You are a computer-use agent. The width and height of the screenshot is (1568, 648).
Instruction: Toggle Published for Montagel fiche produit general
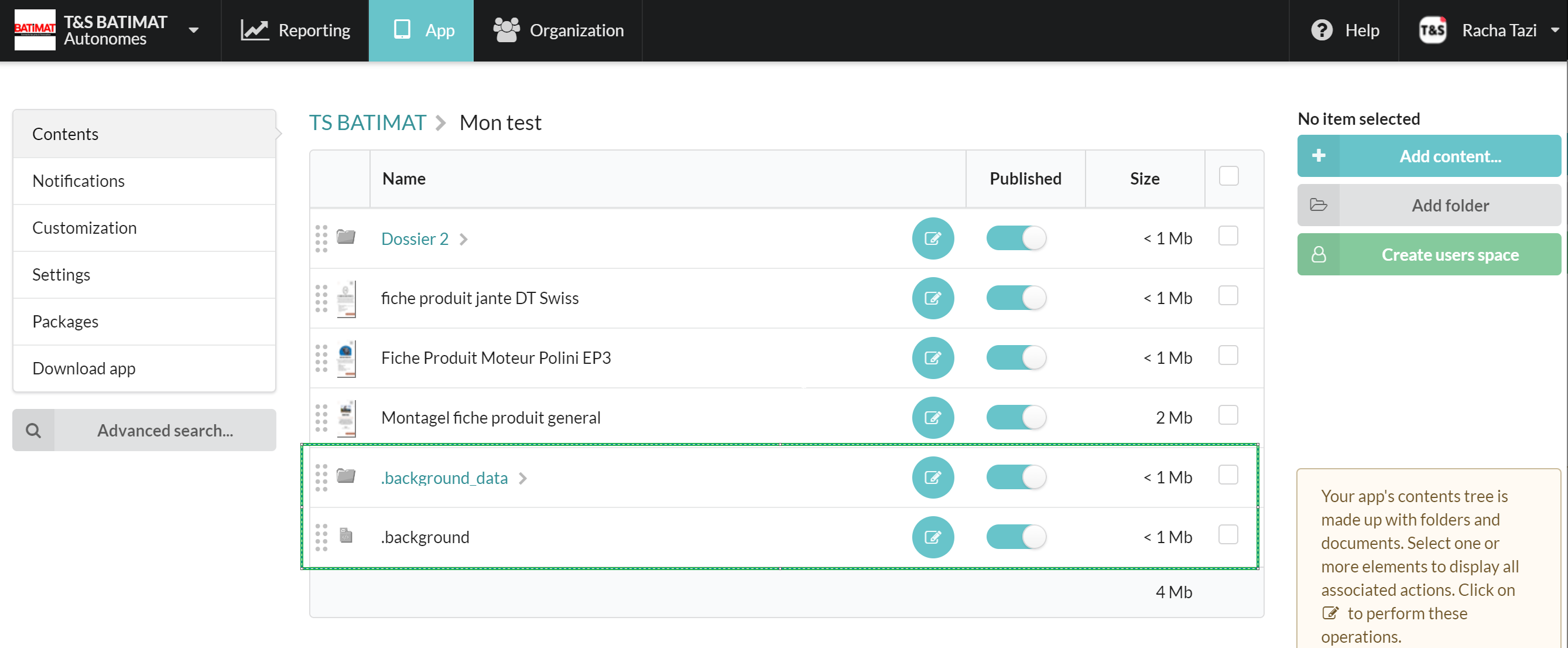coord(1016,417)
